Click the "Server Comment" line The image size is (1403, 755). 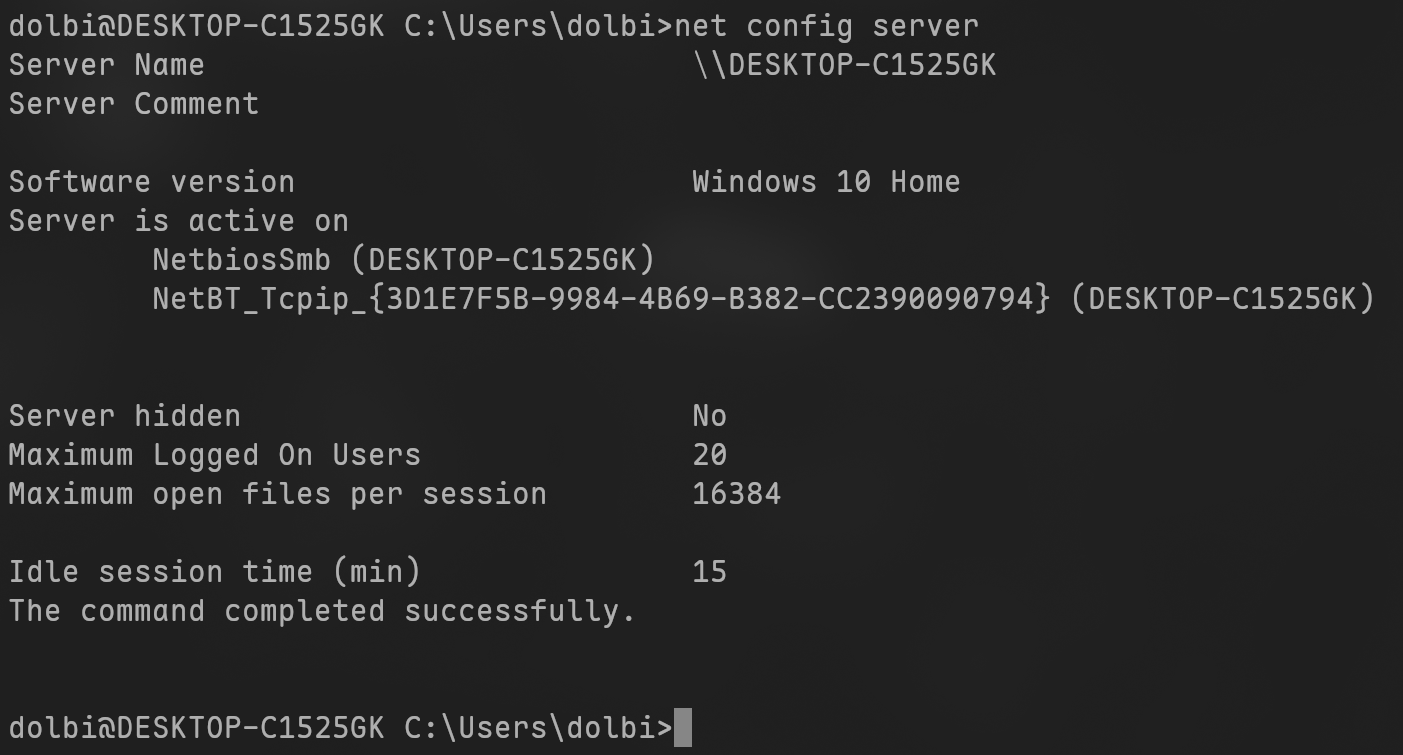pos(134,104)
